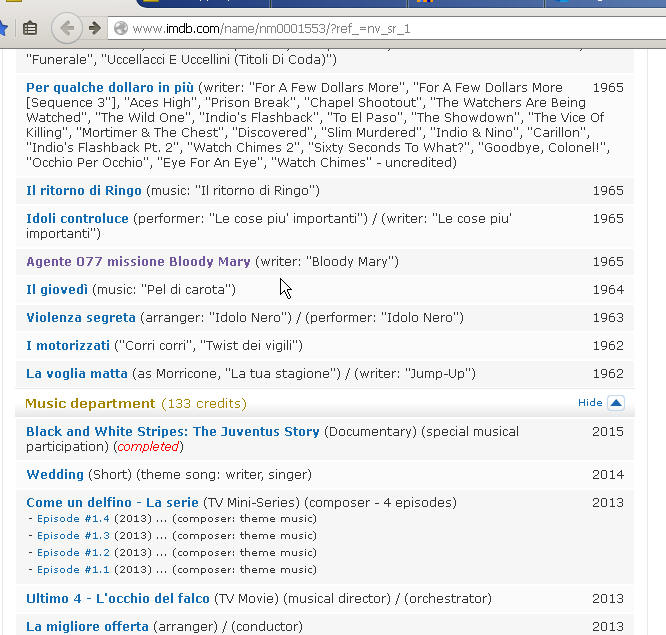Open the Wedding short link
The width and height of the screenshot is (666, 635).
pos(55,474)
